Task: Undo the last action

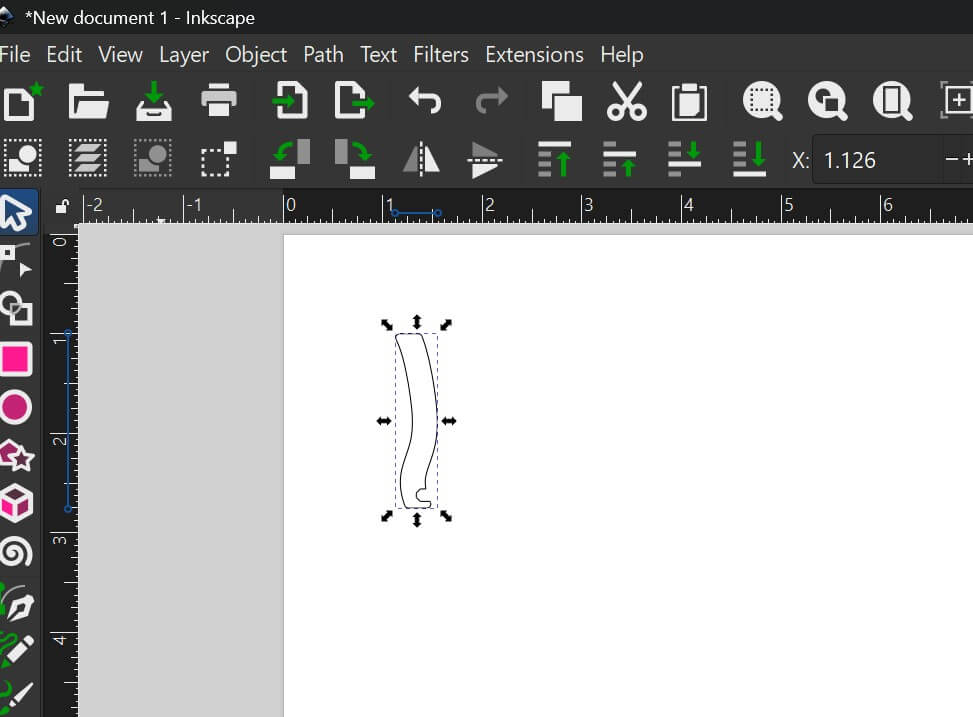Action: [425, 100]
